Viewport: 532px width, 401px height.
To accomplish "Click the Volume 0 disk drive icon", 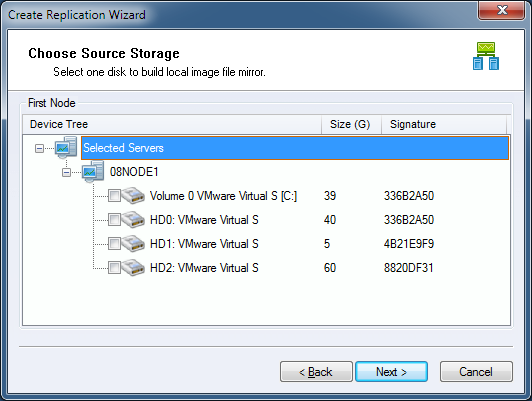I will [133, 196].
